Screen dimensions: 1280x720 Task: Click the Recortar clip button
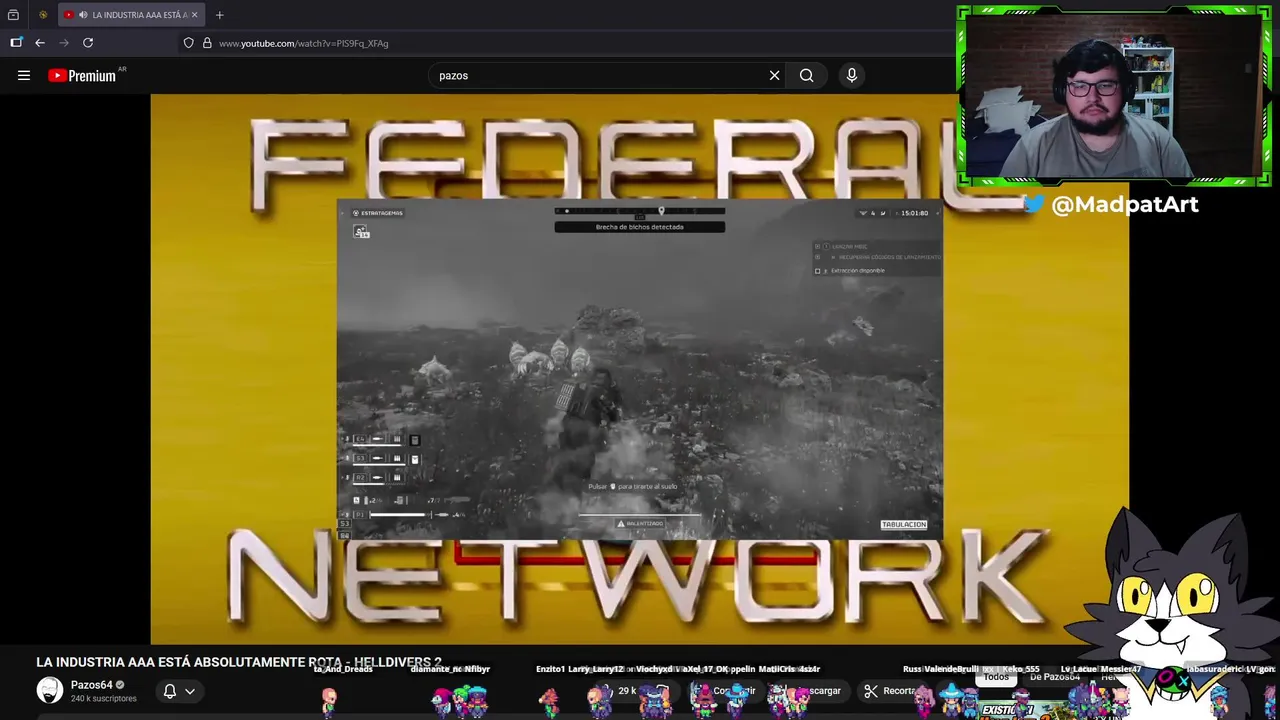pyautogui.click(x=890, y=691)
